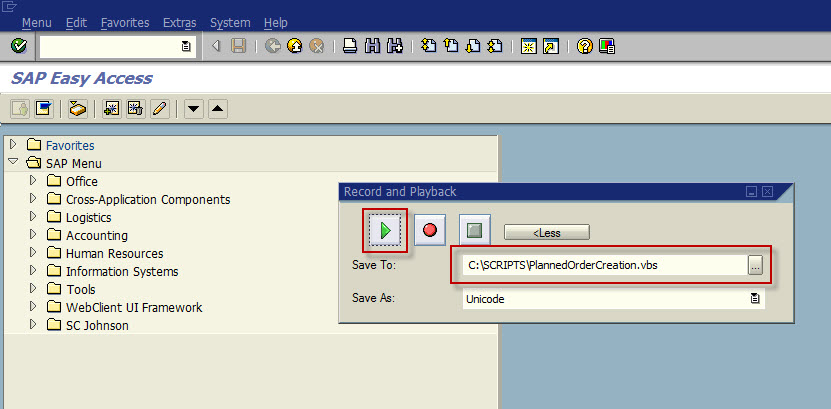This screenshot has width=831, height=409.
Task: Click the window menu icon in title bar
Action: tap(10, 7)
